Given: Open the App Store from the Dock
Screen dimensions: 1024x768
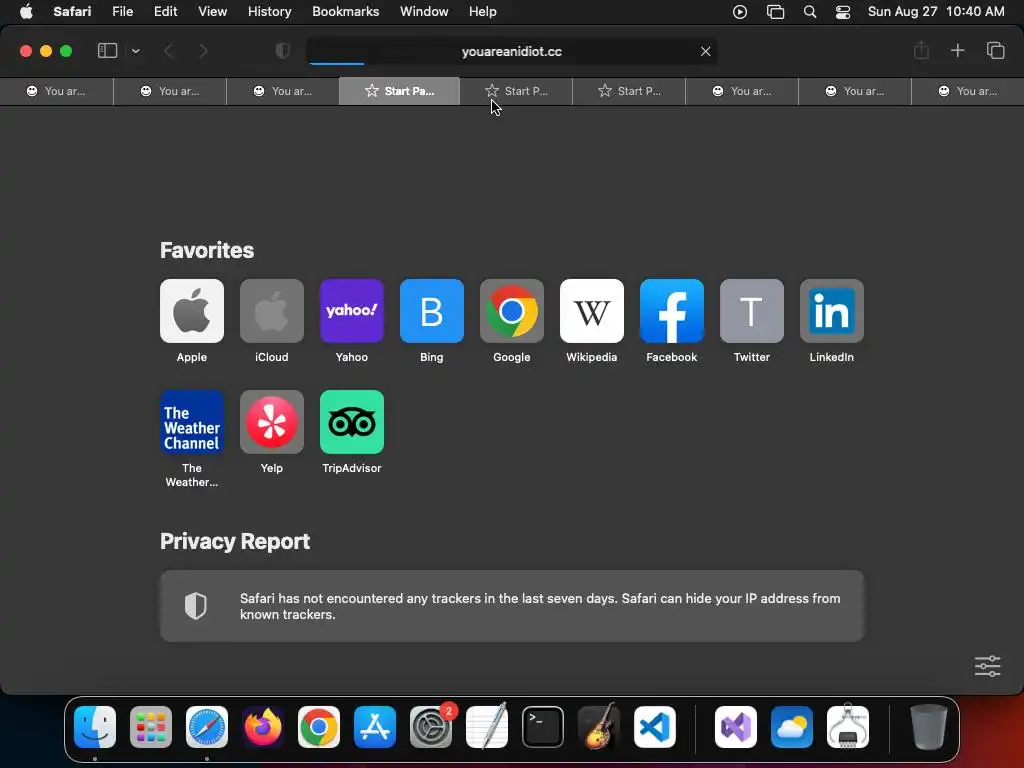Looking at the screenshot, I should (x=375, y=727).
